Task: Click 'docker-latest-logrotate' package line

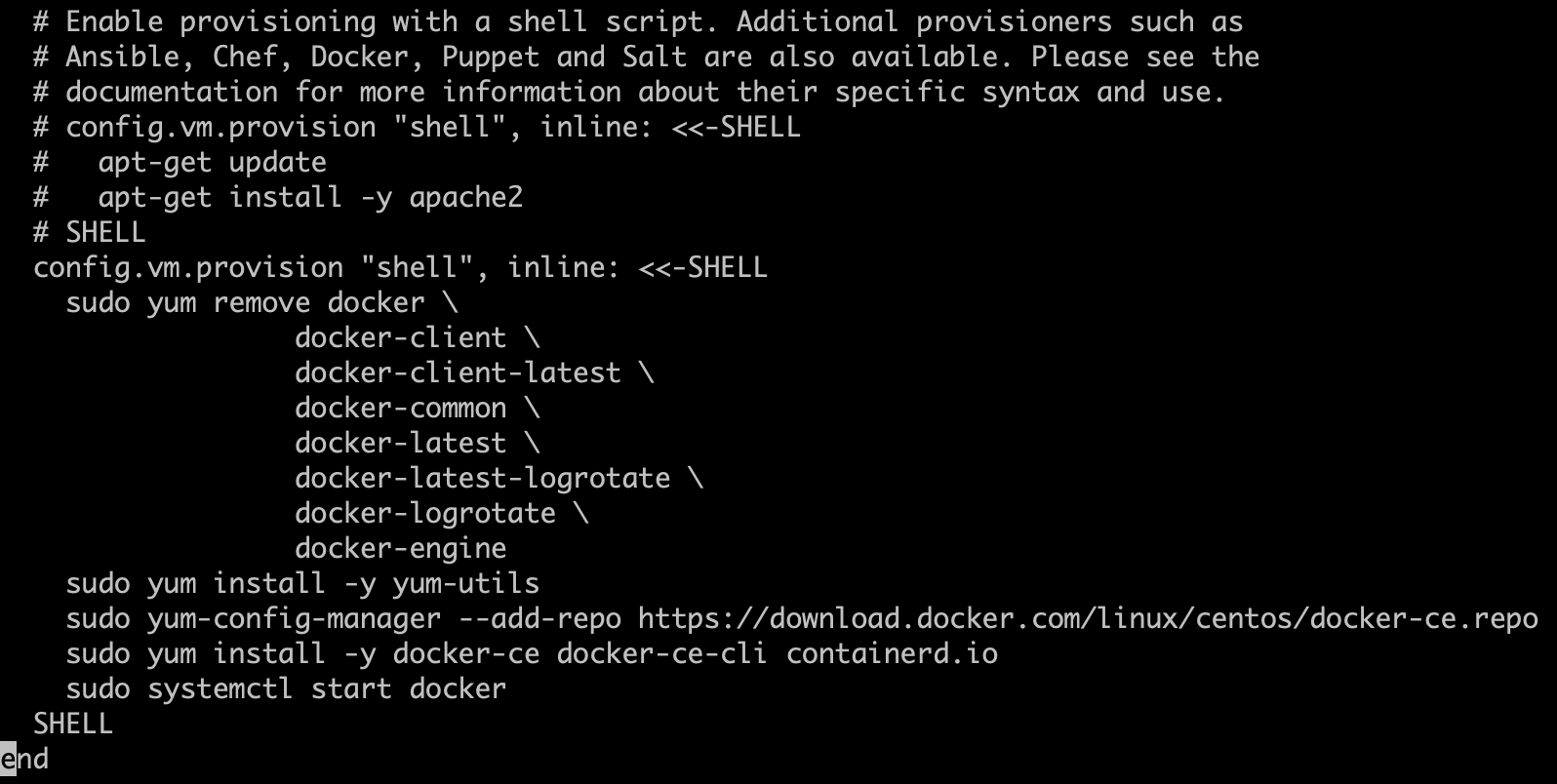Action: pyautogui.click(x=482, y=478)
